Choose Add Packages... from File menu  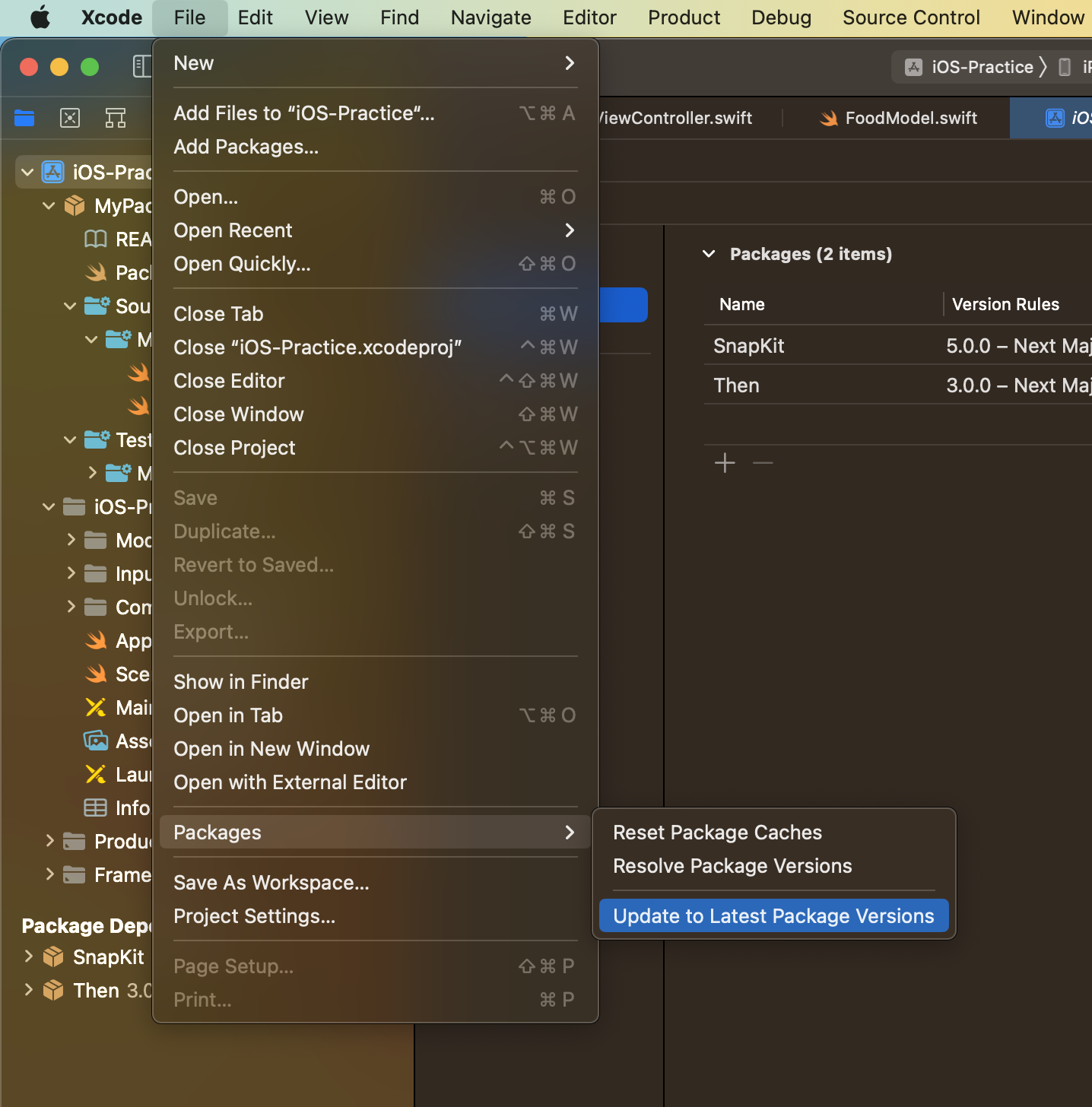pos(376,147)
